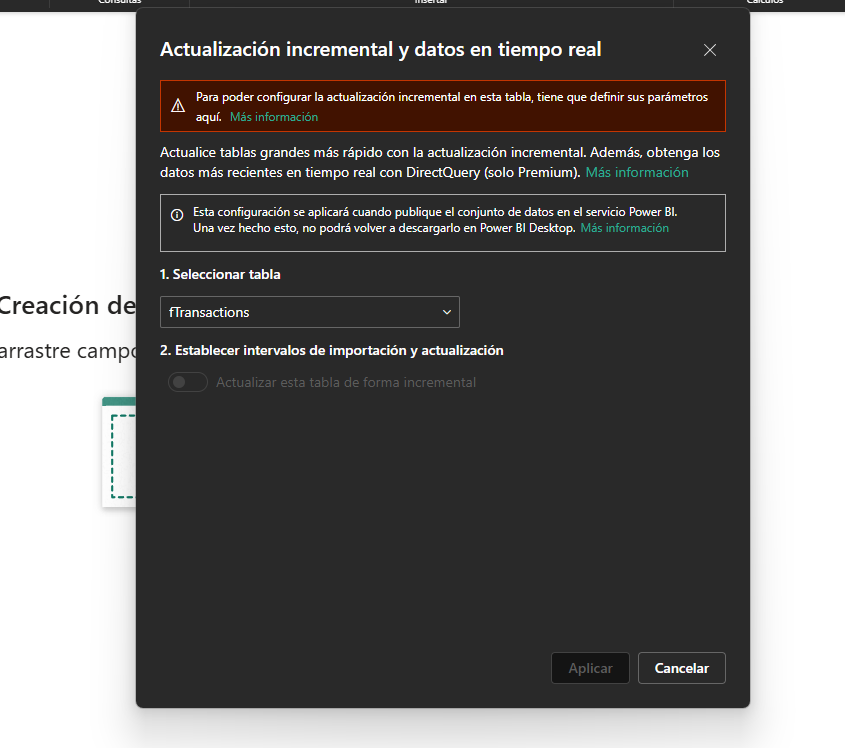Viewport: 845px width, 748px height.
Task: Open 'Más información' link in info notice
Action: 624,228
